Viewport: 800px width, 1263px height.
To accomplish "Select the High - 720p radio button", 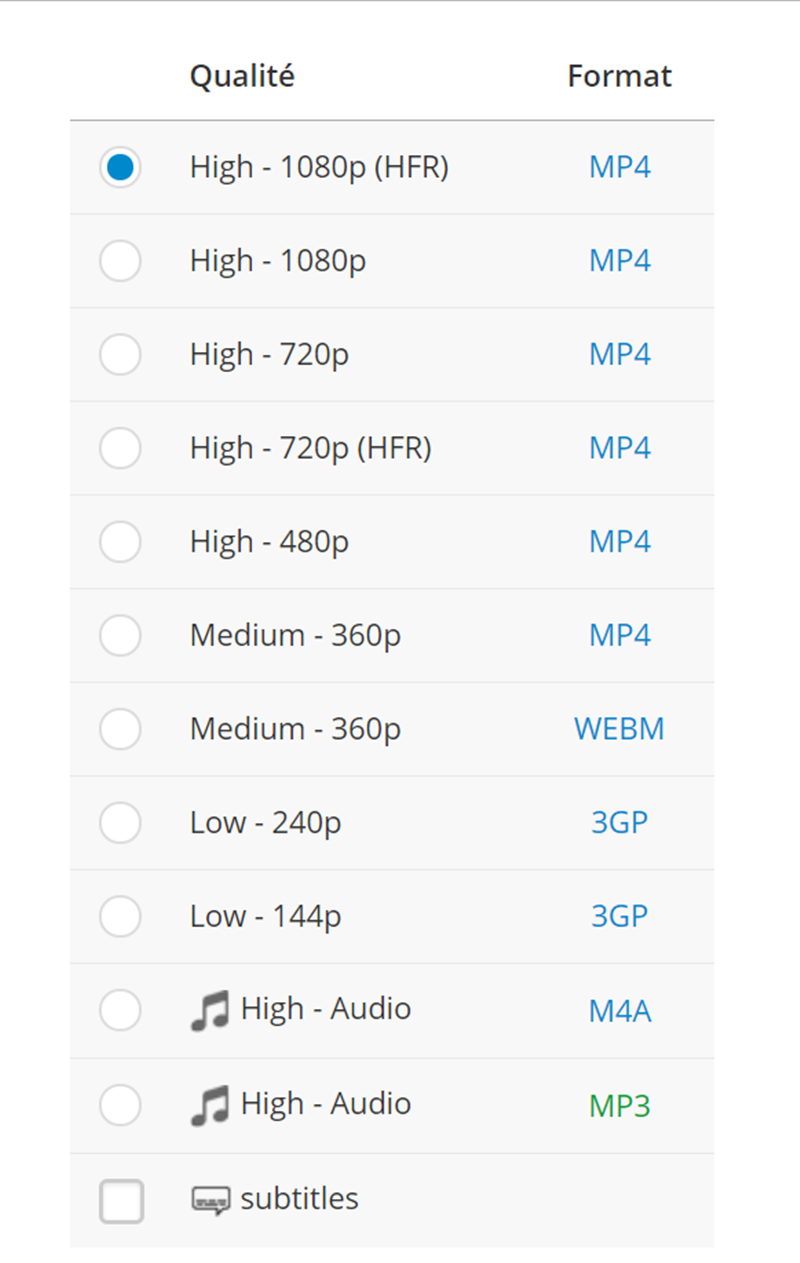I will pyautogui.click(x=120, y=355).
